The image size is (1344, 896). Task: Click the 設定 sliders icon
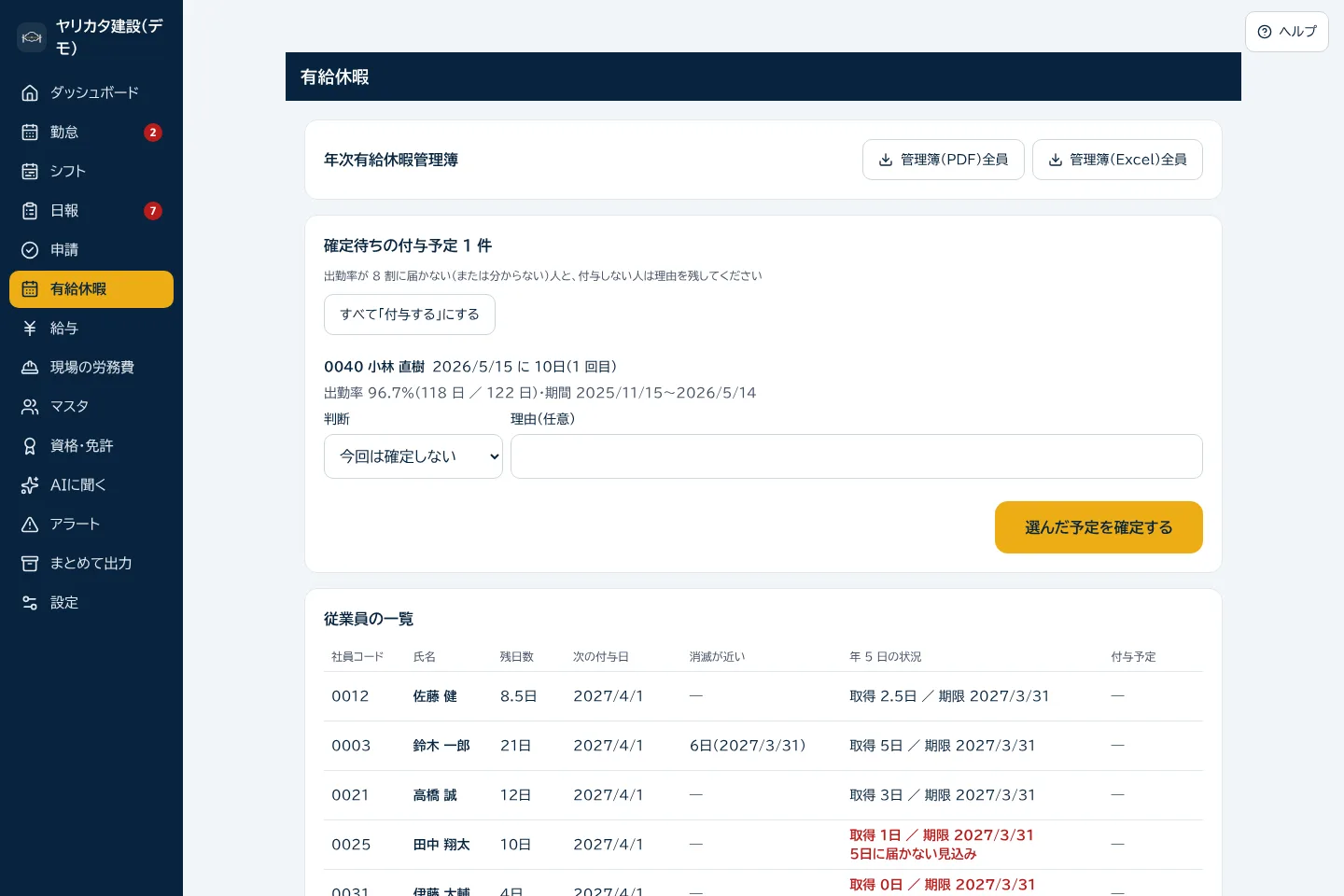pos(30,602)
